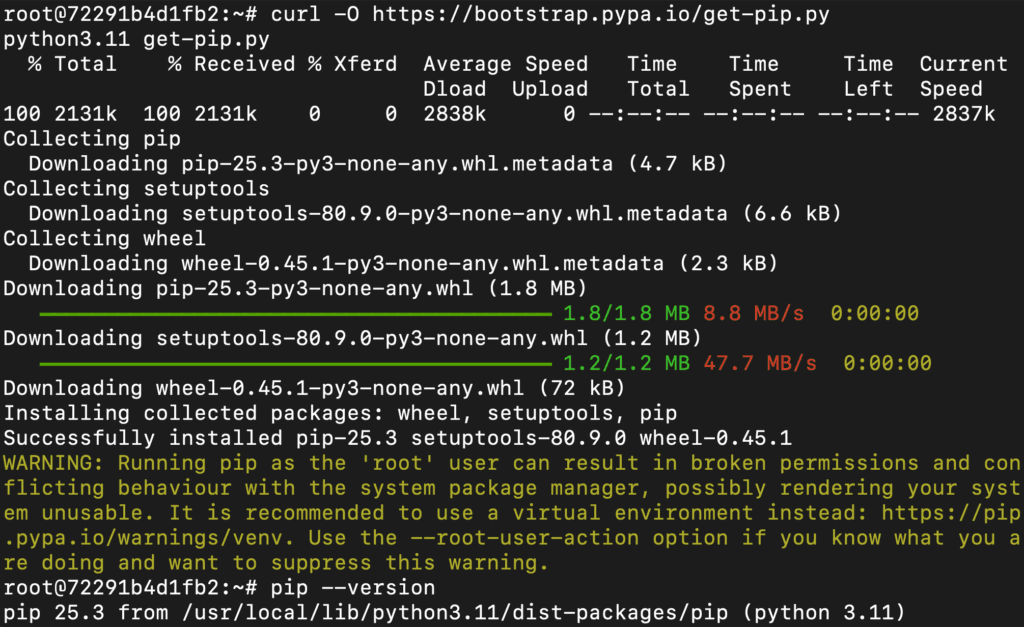Click the green 1.2/1.2 MB size text
Image resolution: width=1024 pixels, height=627 pixels.
626,363
